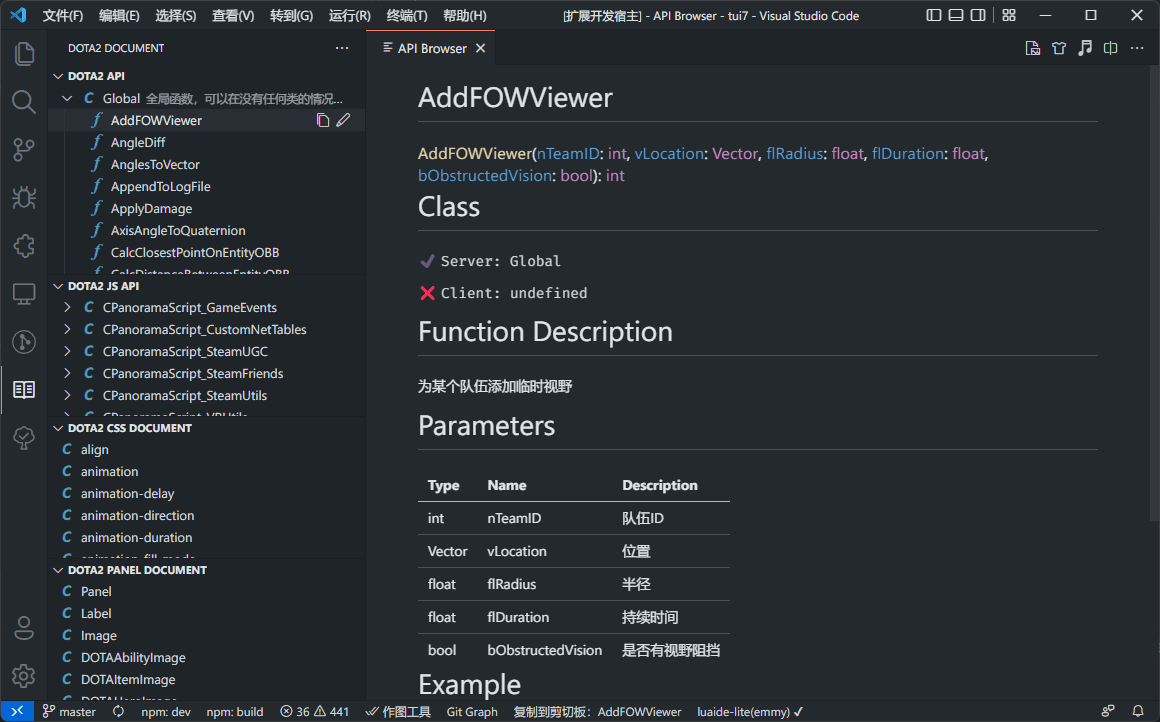Screen dimensions: 1160x722
Task: Expand CPanoramaScript_SteamUGC node
Action: [67, 351]
